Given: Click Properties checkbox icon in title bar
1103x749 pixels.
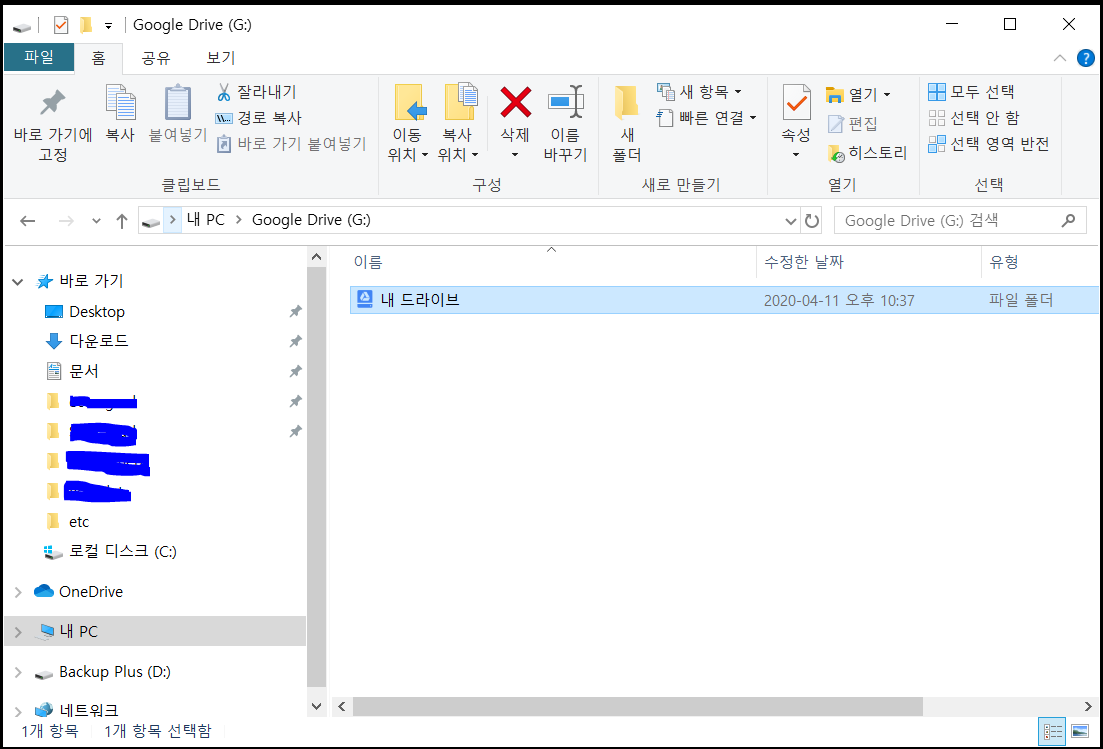Looking at the screenshot, I should coord(61,25).
